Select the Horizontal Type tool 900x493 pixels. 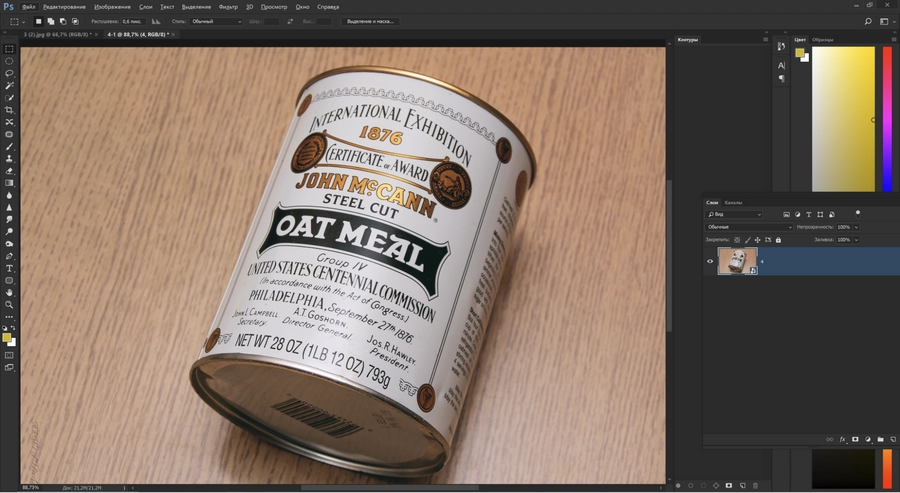9,269
